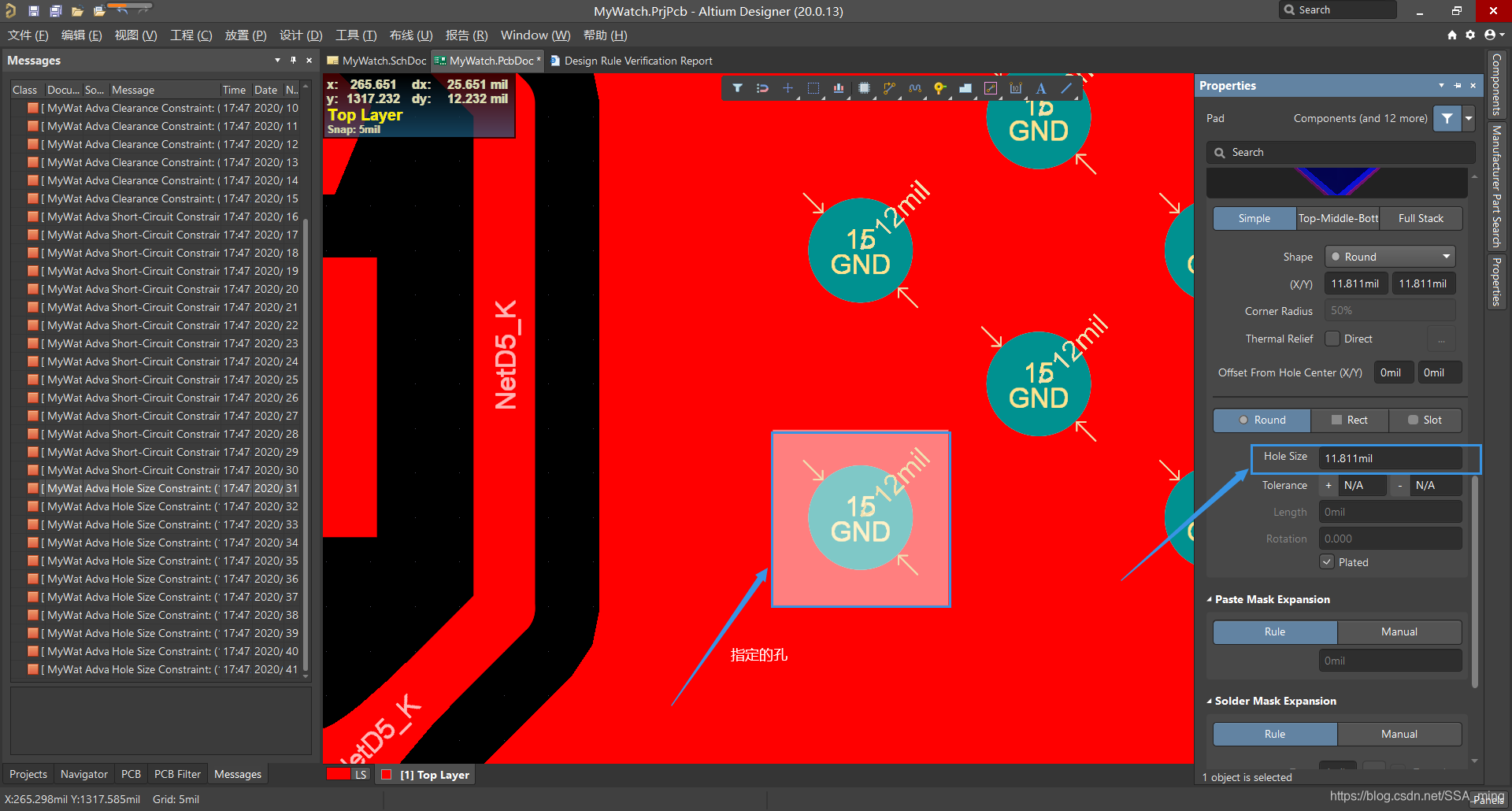Switch pad stack mode to Full Stack
Image resolution: width=1512 pixels, height=811 pixels.
[x=1421, y=218]
